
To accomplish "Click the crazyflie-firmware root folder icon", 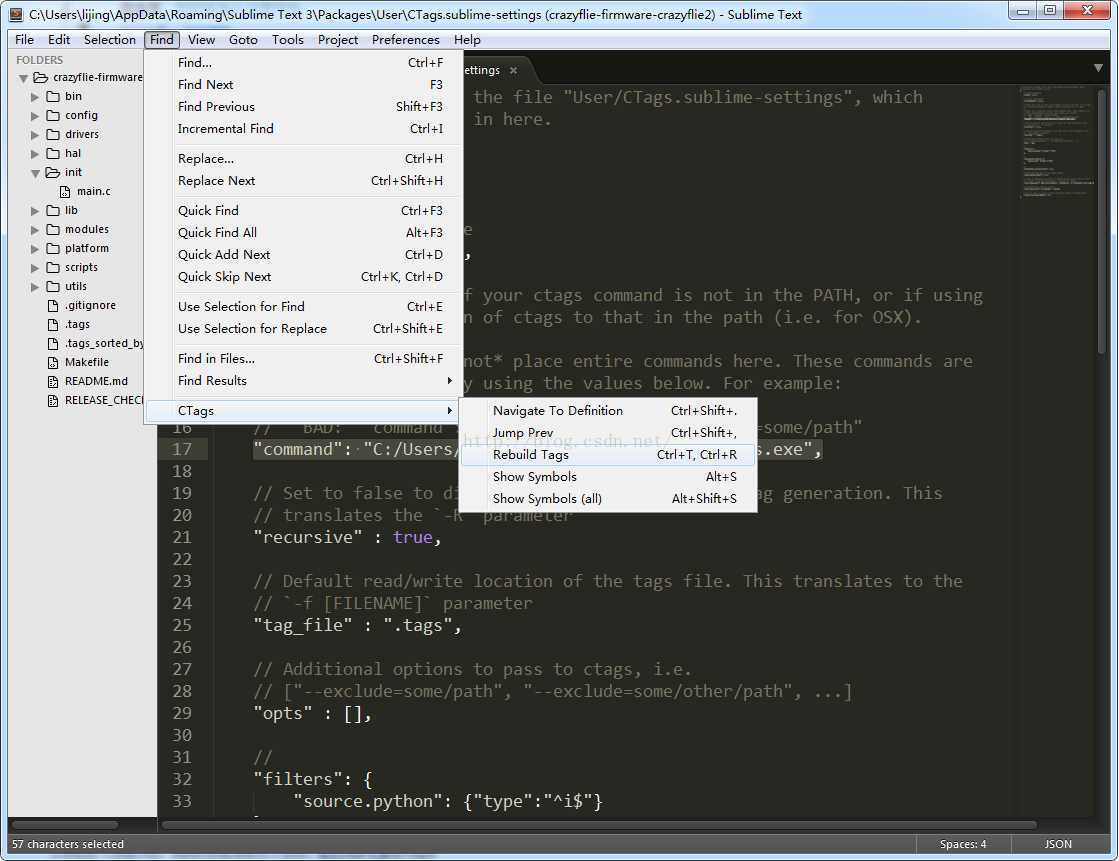I will click(41, 77).
